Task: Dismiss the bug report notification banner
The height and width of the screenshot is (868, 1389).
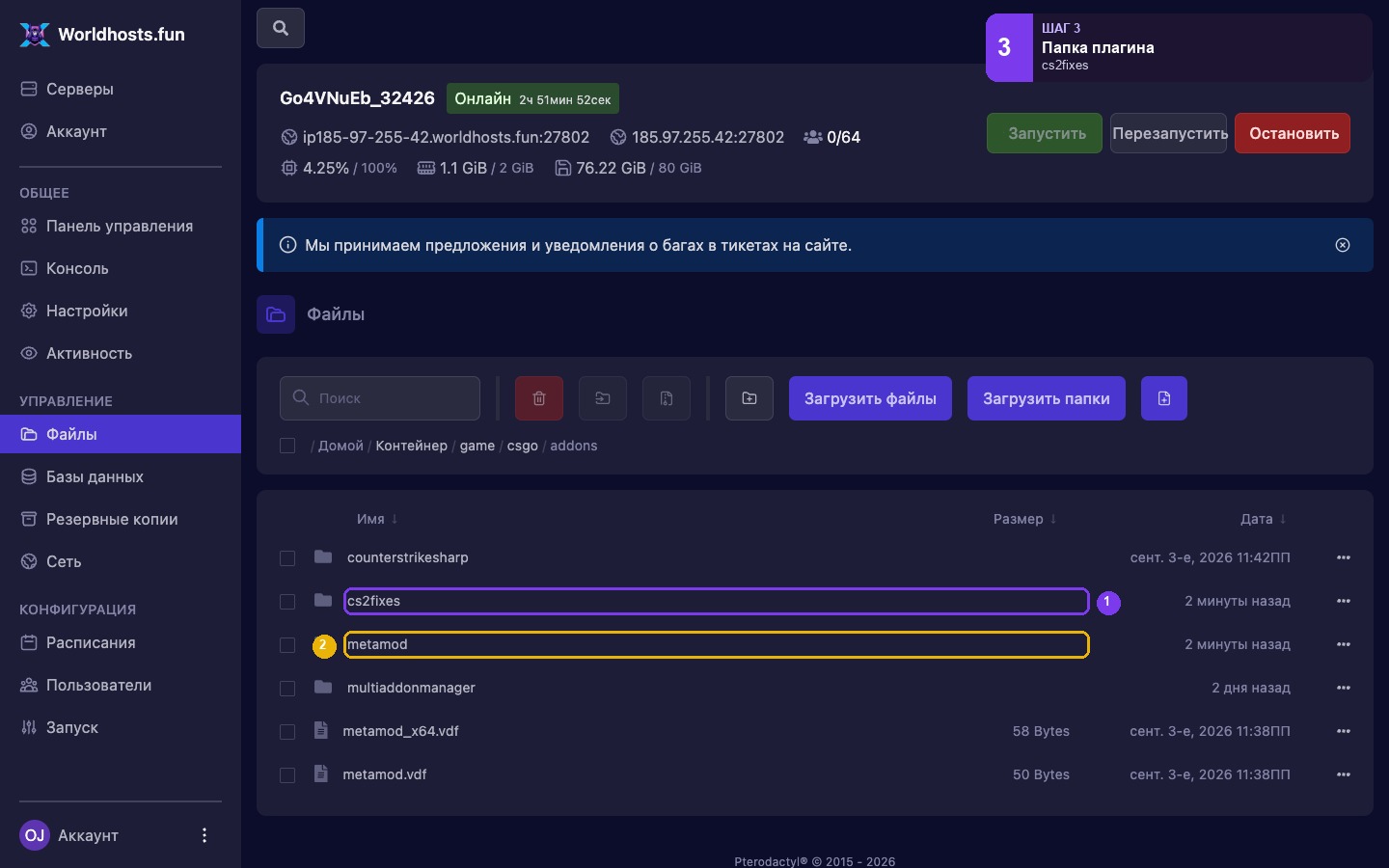Action: click(1343, 245)
